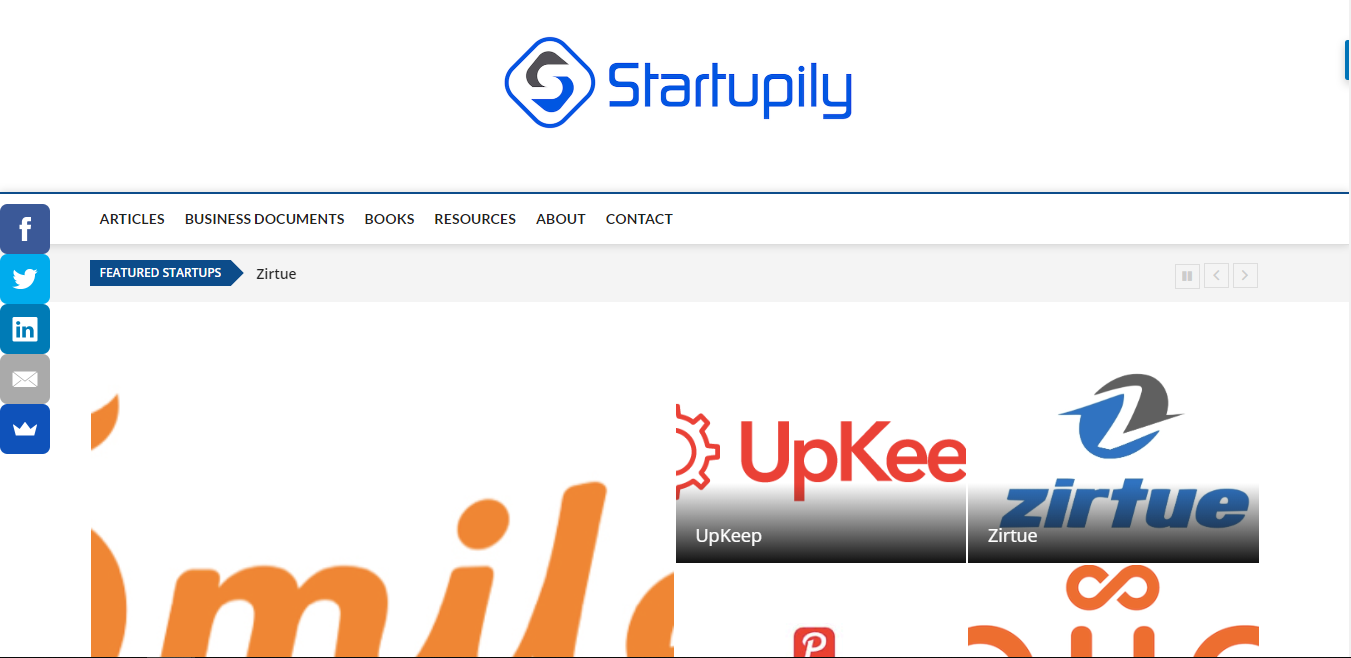The image size is (1351, 658).
Task: Share the page on Facebook
Action: [25, 229]
